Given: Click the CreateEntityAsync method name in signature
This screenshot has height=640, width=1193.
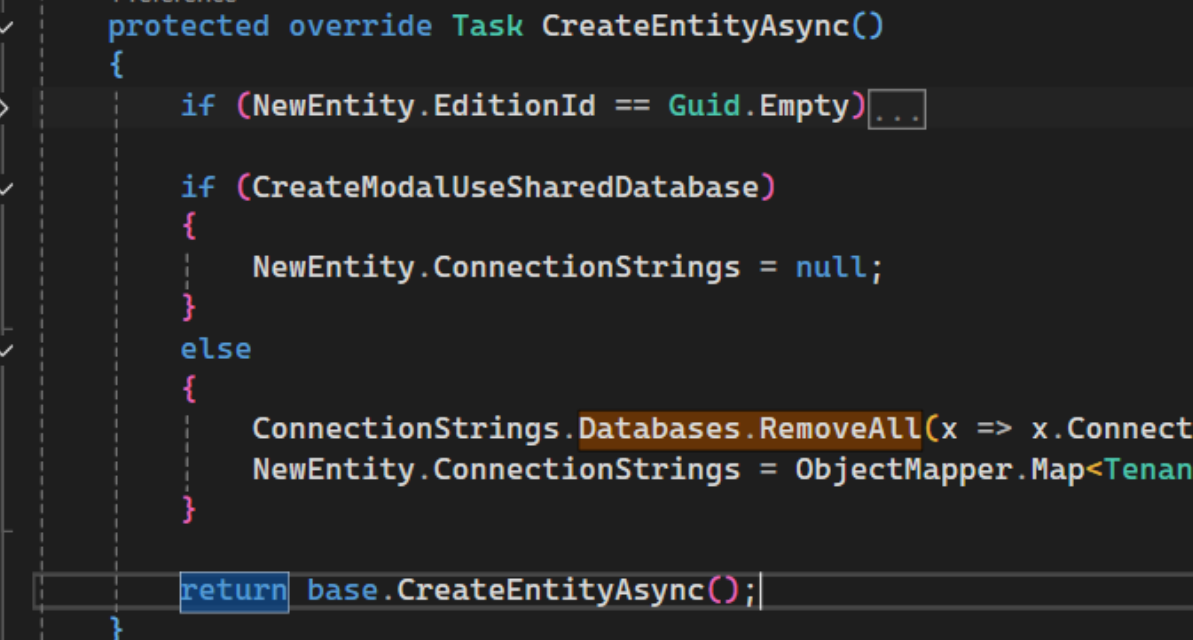Looking at the screenshot, I should tap(695, 26).
